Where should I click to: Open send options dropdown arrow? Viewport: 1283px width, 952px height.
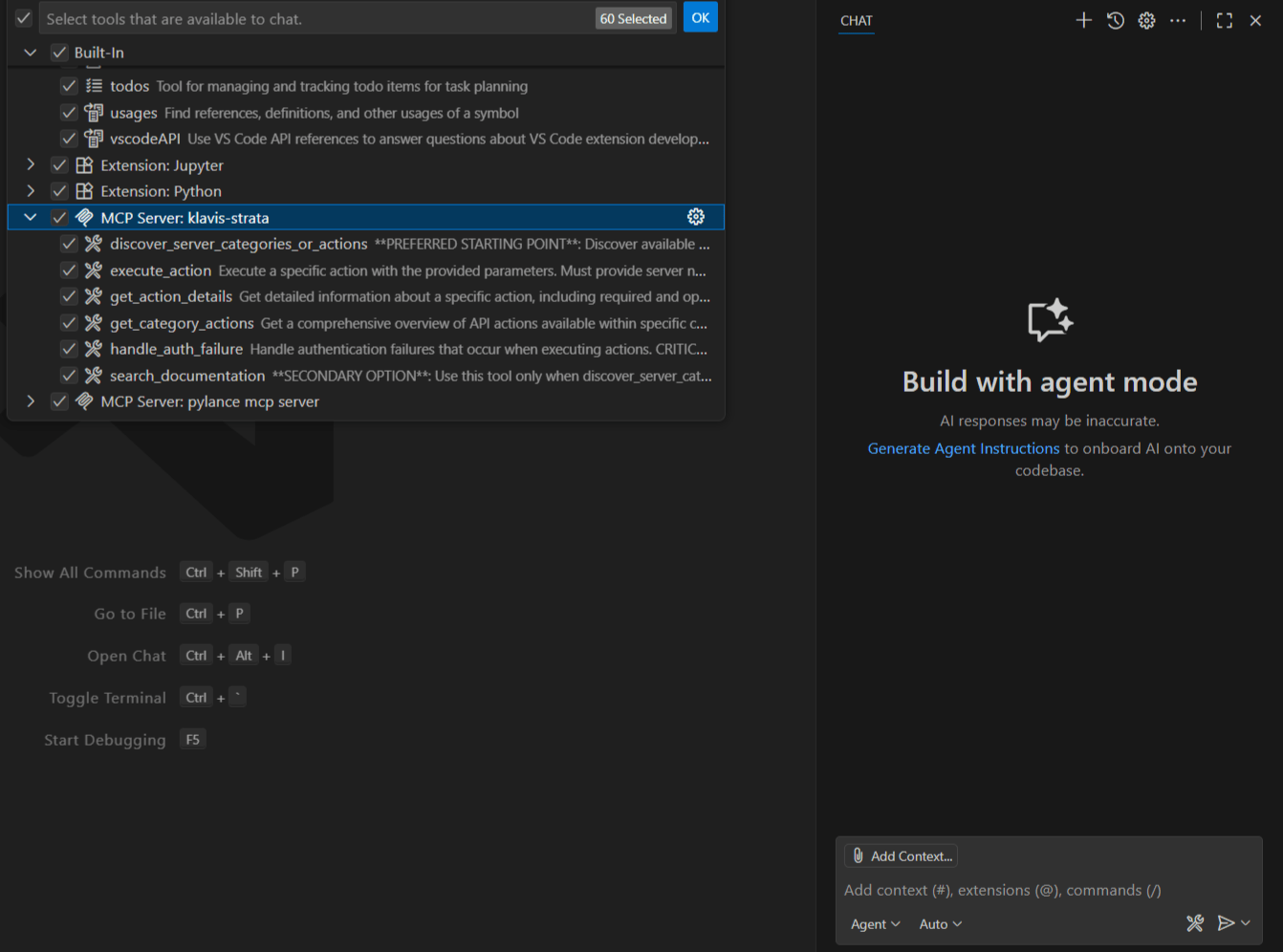[1246, 922]
